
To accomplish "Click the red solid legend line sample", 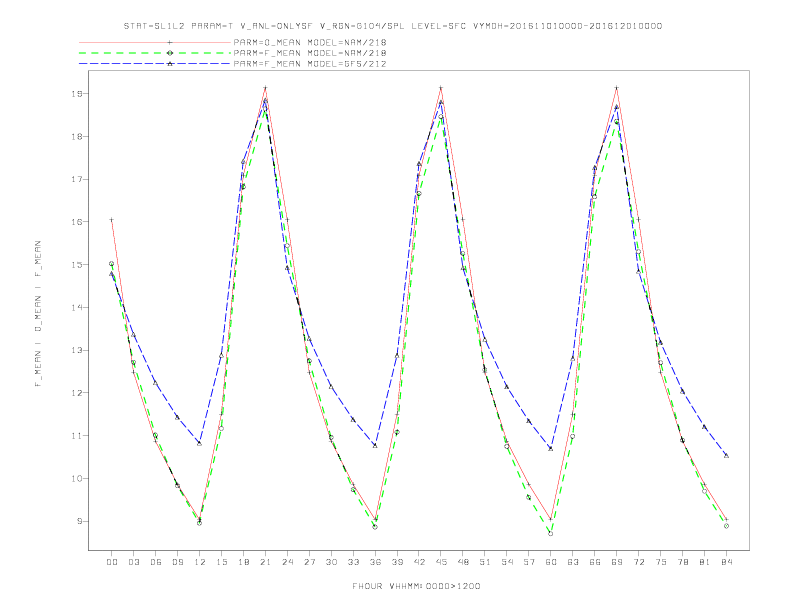I will [x=155, y=42].
